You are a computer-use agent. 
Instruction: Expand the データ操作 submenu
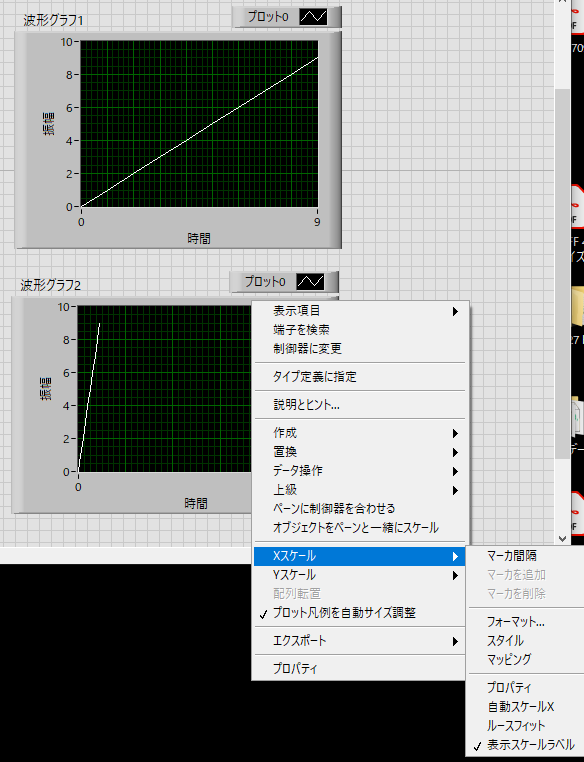coord(360,470)
